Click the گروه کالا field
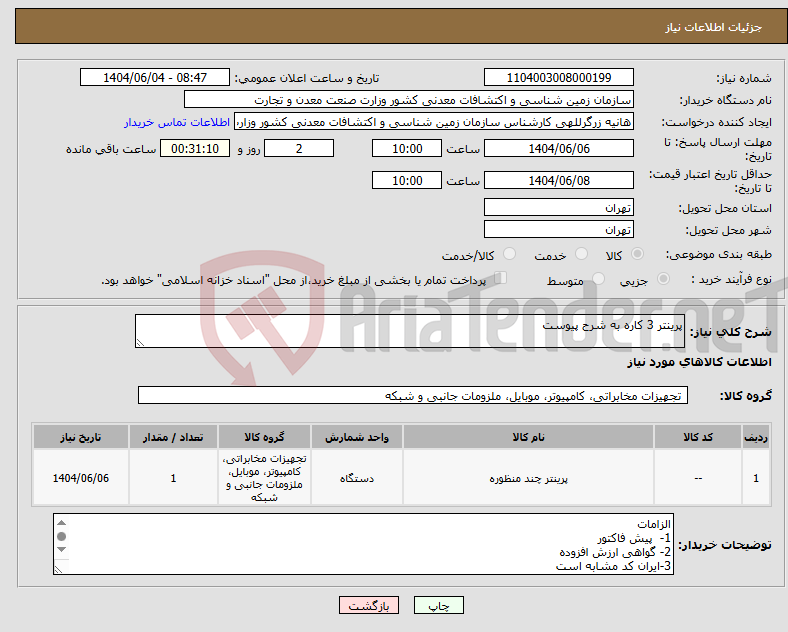Image resolution: width=788 pixels, height=632 pixels. pyautogui.click(x=413, y=395)
